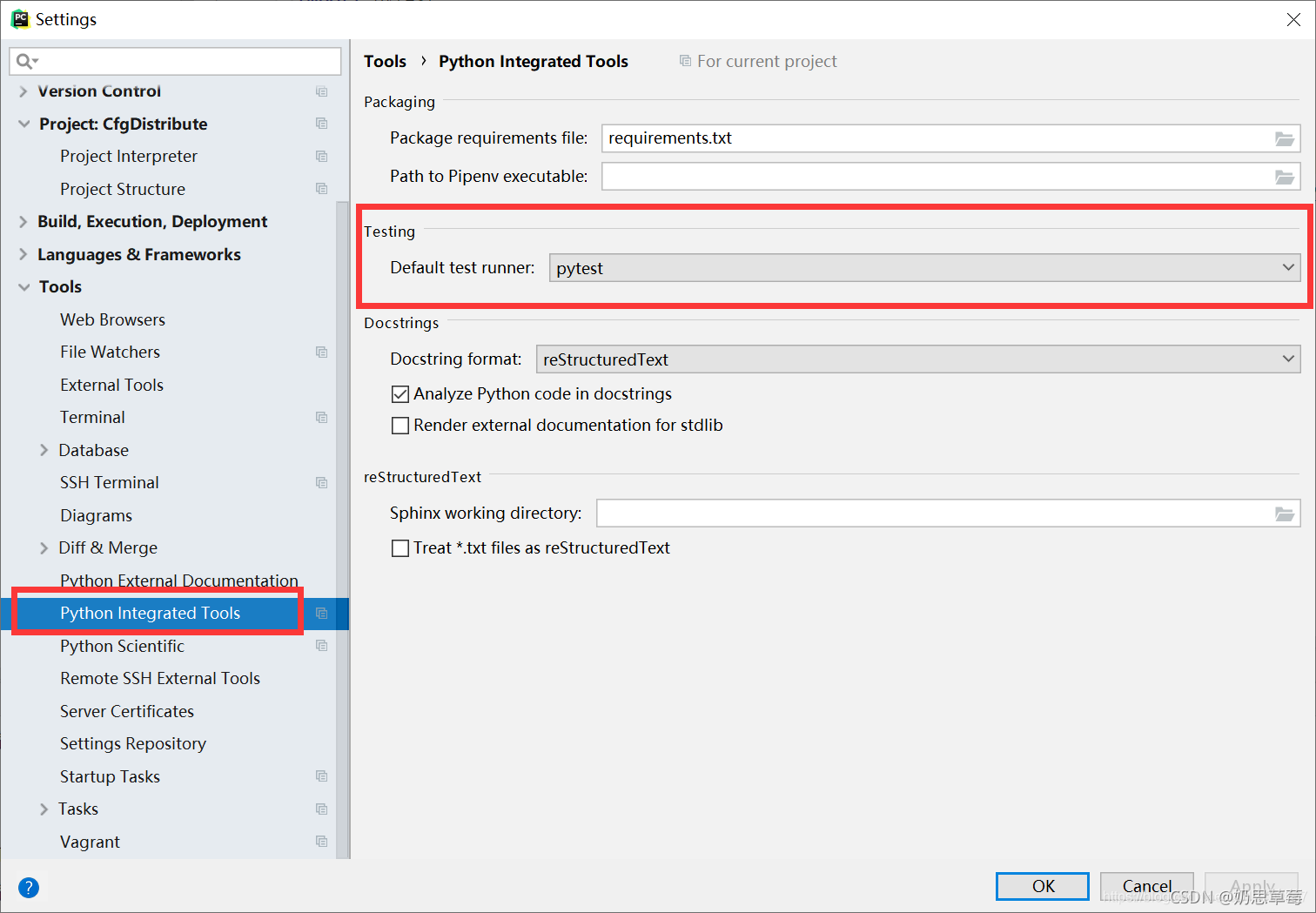The height and width of the screenshot is (913, 1316).
Task: Open Web Browsers settings page
Action: coord(112,319)
